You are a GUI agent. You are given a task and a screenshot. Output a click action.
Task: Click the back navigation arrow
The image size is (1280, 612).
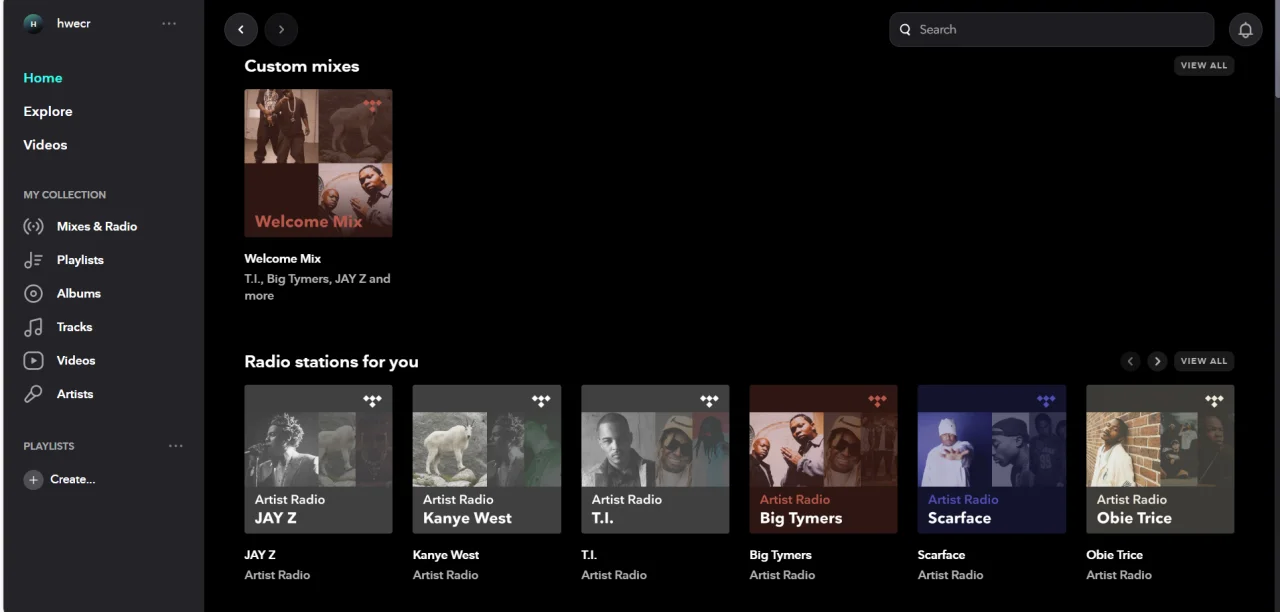[241, 30]
